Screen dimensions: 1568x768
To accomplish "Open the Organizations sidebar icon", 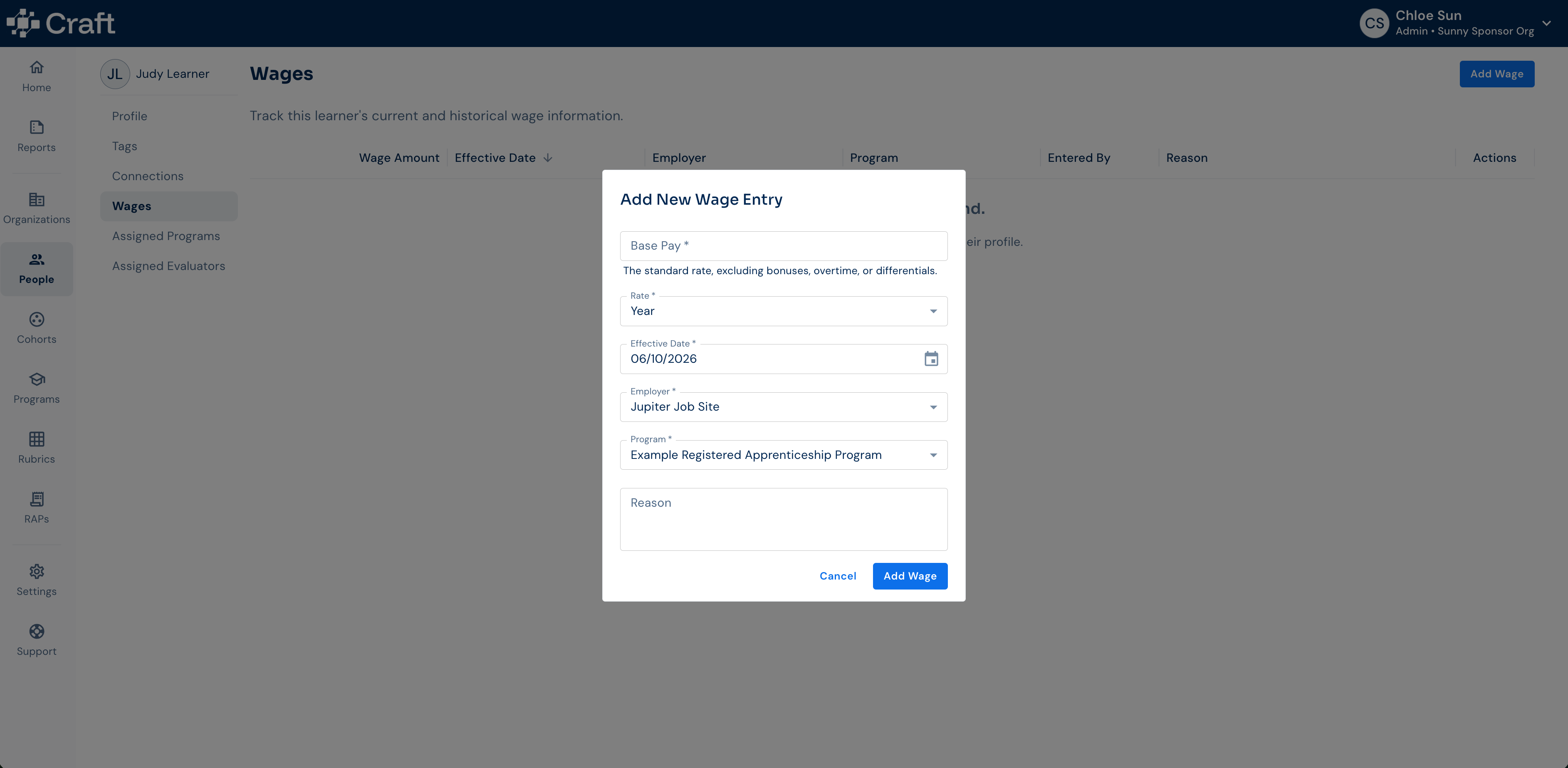I will point(37,199).
